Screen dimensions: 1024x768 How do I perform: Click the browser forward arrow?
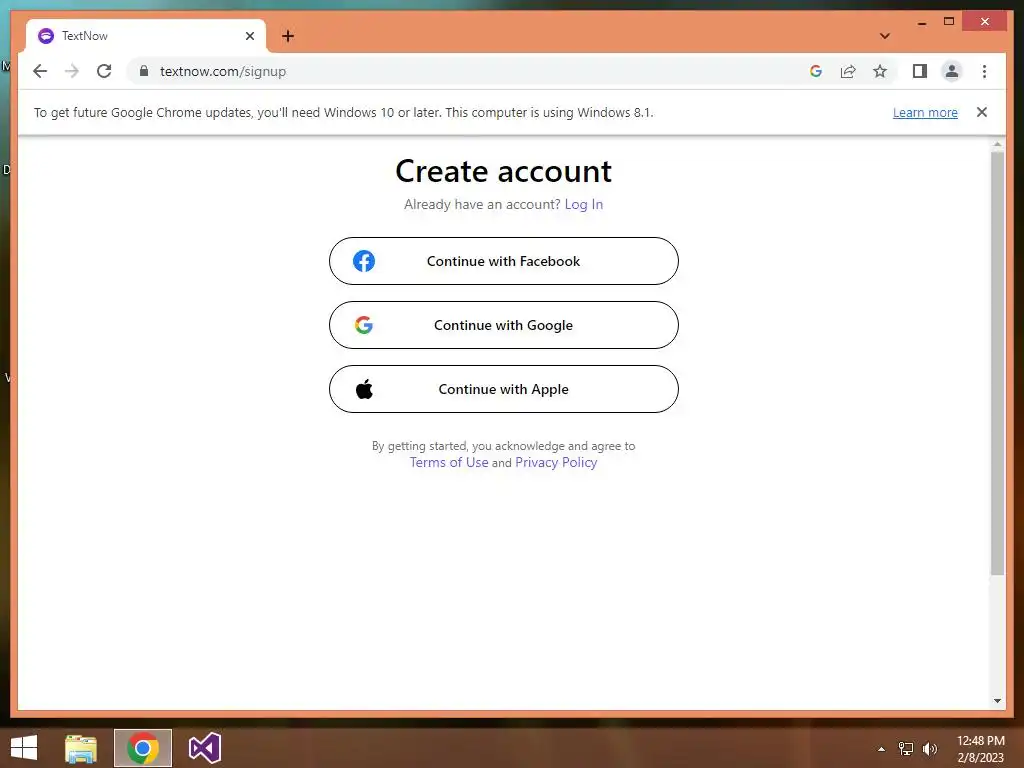point(72,71)
